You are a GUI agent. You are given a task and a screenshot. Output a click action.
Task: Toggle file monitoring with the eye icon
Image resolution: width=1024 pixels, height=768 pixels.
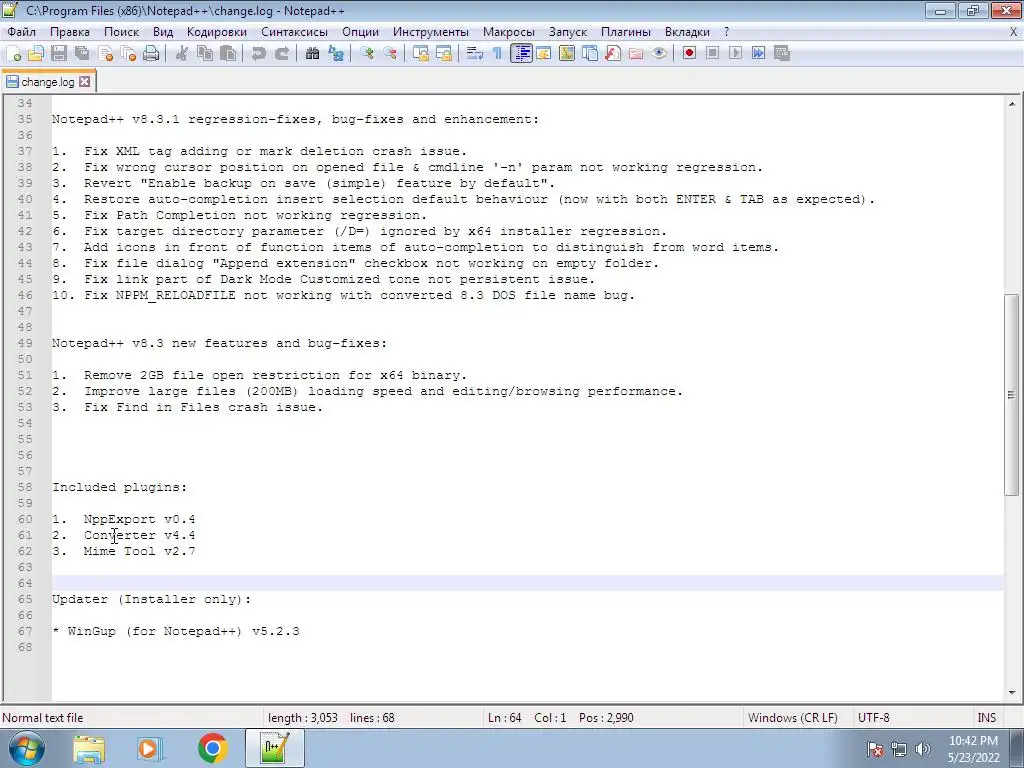tap(659, 54)
